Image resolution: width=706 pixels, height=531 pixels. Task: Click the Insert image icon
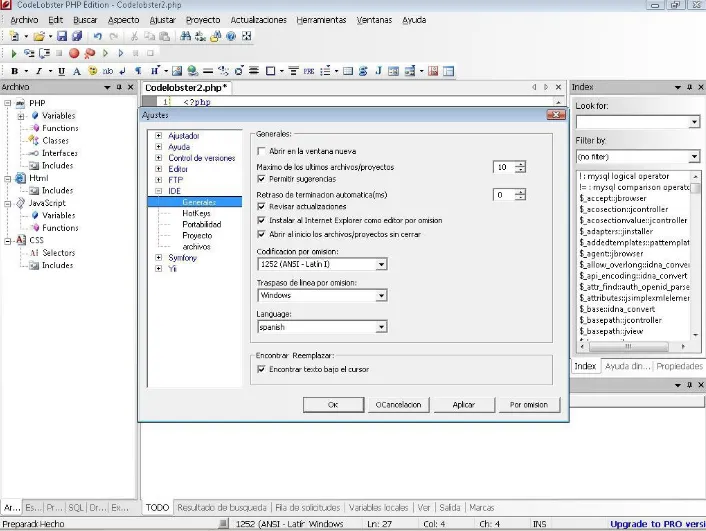coord(177,71)
